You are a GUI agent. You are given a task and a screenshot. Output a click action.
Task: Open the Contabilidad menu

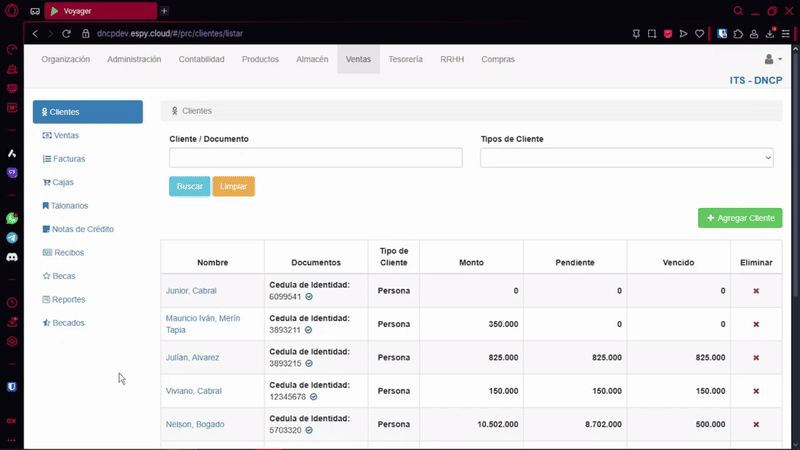pyautogui.click(x=201, y=59)
